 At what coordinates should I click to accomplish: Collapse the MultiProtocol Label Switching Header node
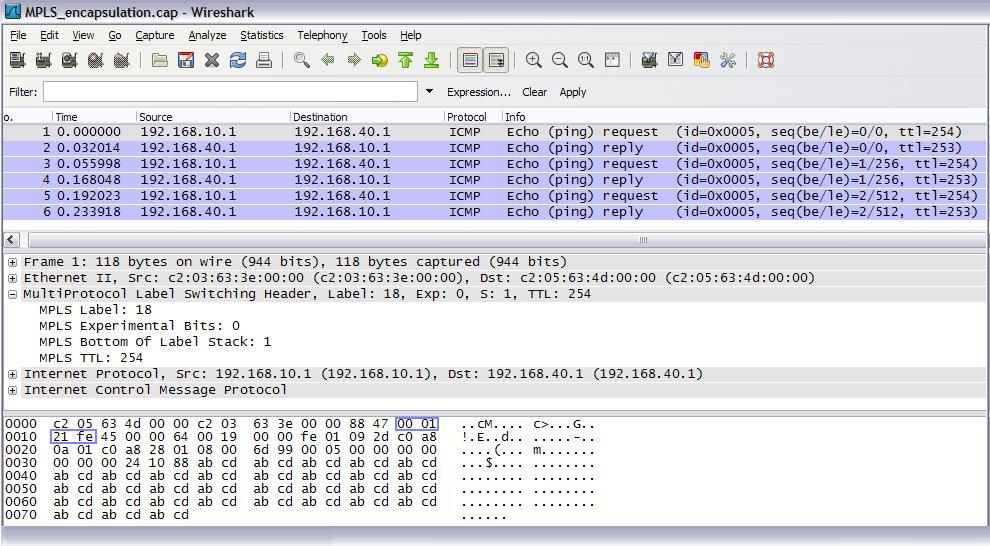coord(12,294)
